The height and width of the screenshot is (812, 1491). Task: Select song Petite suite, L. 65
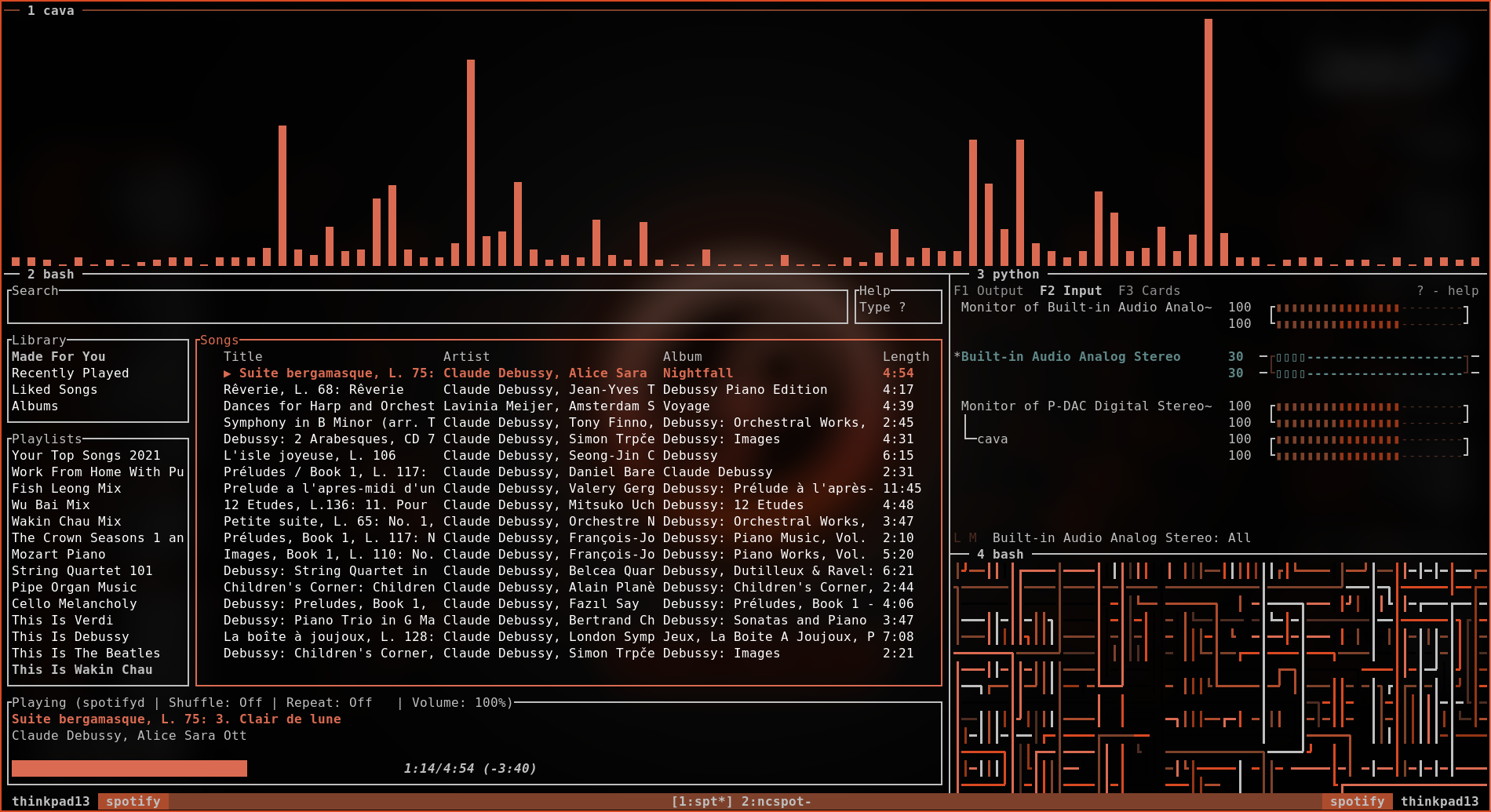coord(569,522)
